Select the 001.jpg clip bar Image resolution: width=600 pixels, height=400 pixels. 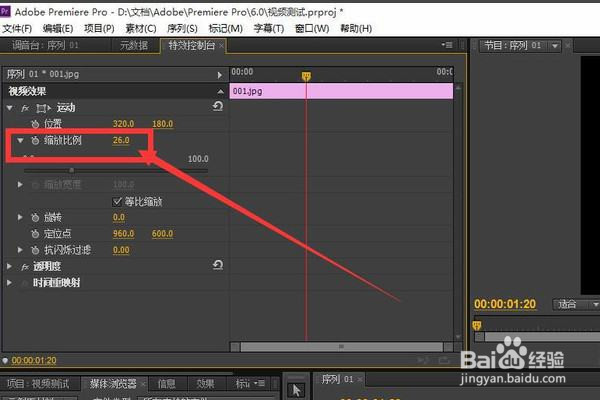coord(341,91)
